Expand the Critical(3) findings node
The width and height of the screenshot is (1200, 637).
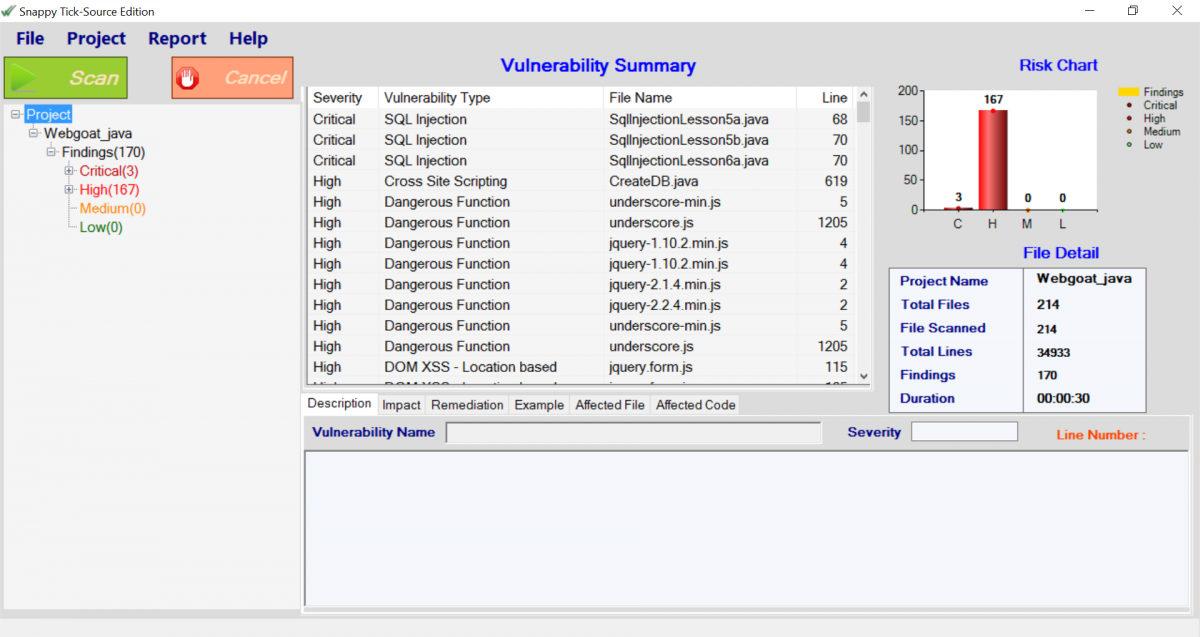coord(69,171)
